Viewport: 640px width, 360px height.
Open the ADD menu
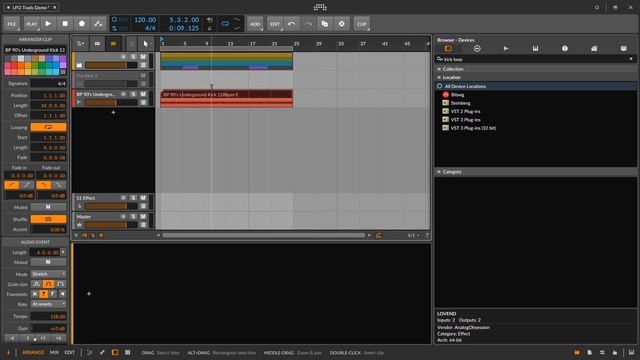[255, 24]
